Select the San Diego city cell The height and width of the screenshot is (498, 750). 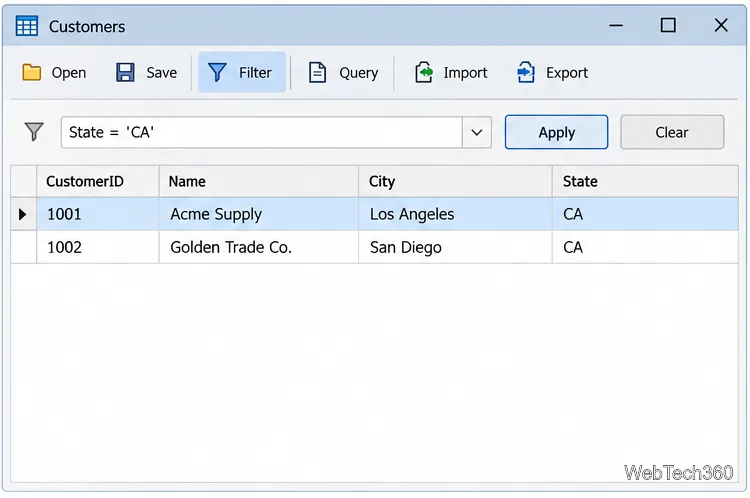pos(455,247)
